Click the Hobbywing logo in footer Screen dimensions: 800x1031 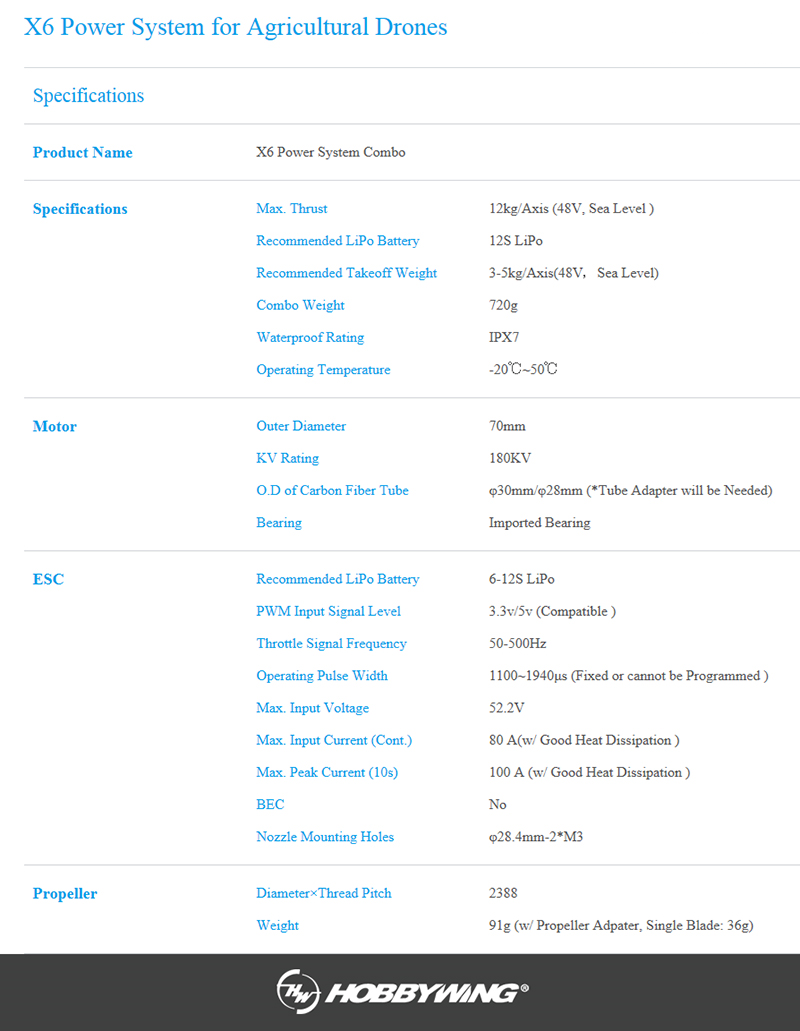coord(402,991)
